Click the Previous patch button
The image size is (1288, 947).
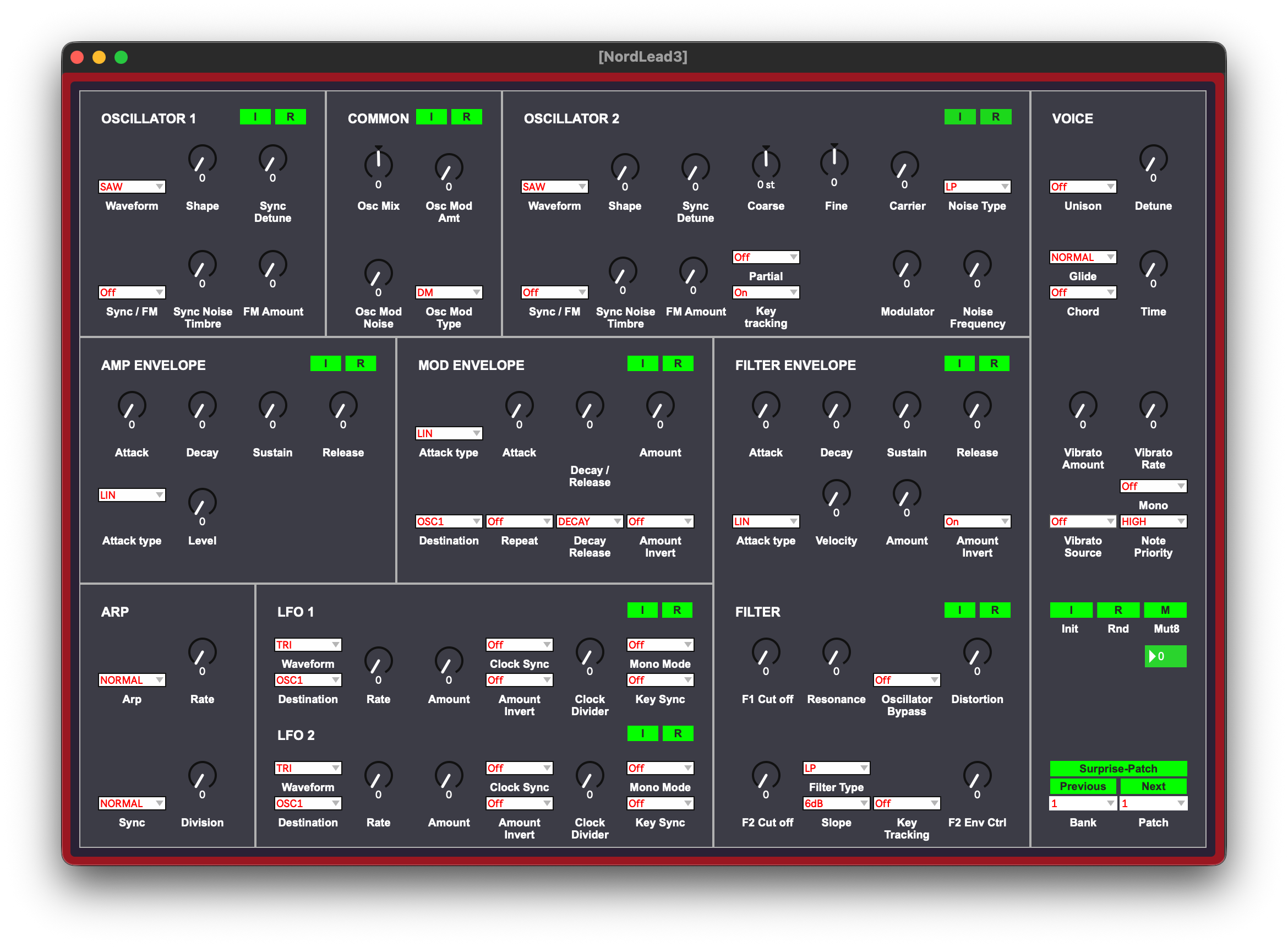[x=1082, y=786]
